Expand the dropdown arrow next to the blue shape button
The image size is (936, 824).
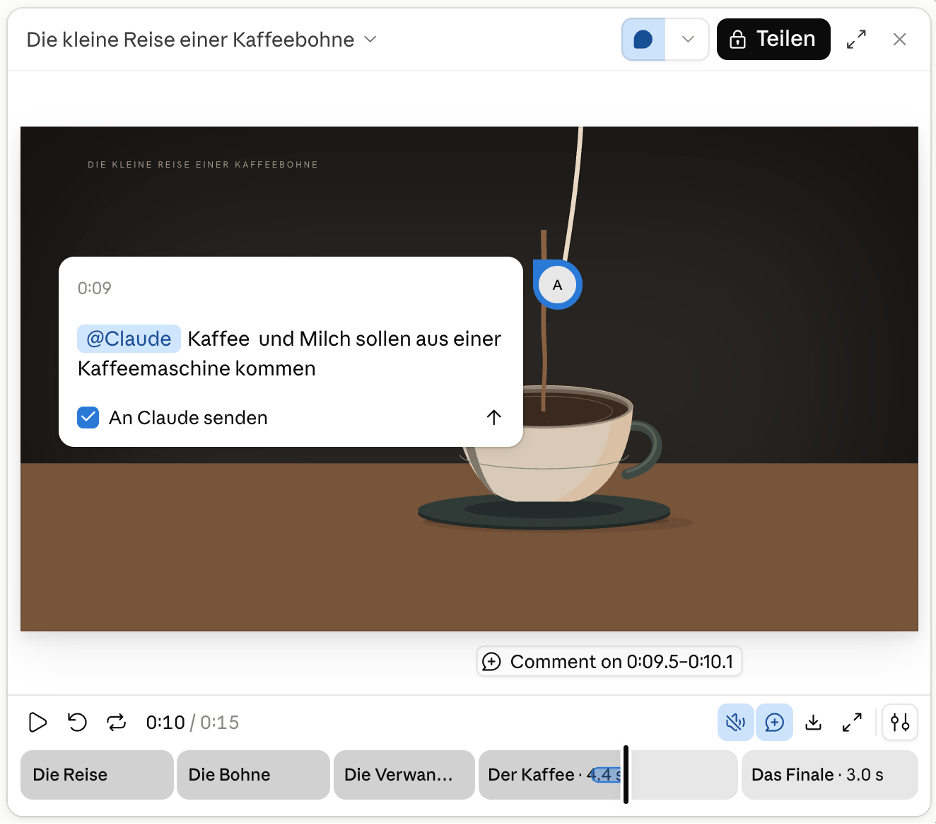point(687,39)
